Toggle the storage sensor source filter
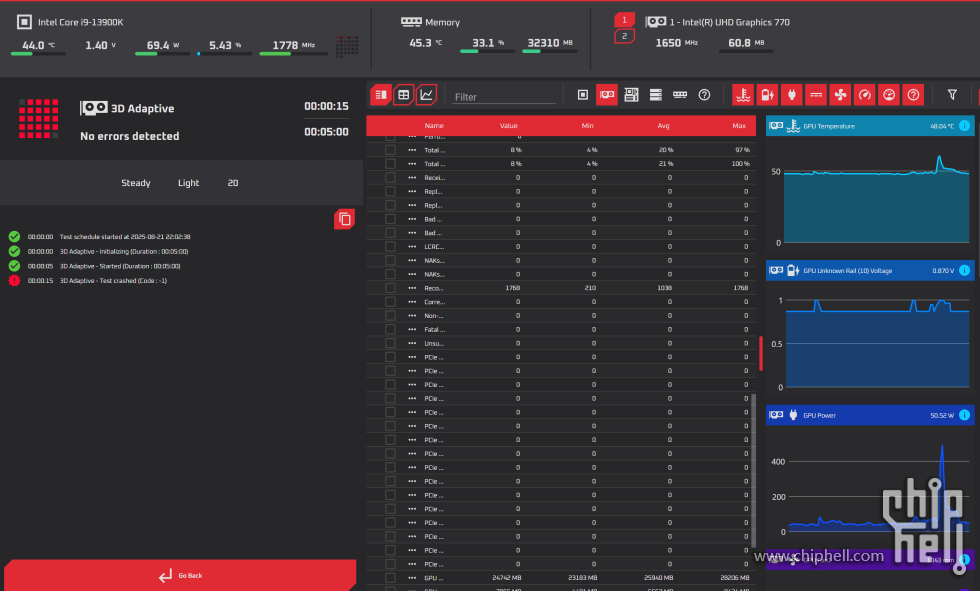 click(x=656, y=95)
